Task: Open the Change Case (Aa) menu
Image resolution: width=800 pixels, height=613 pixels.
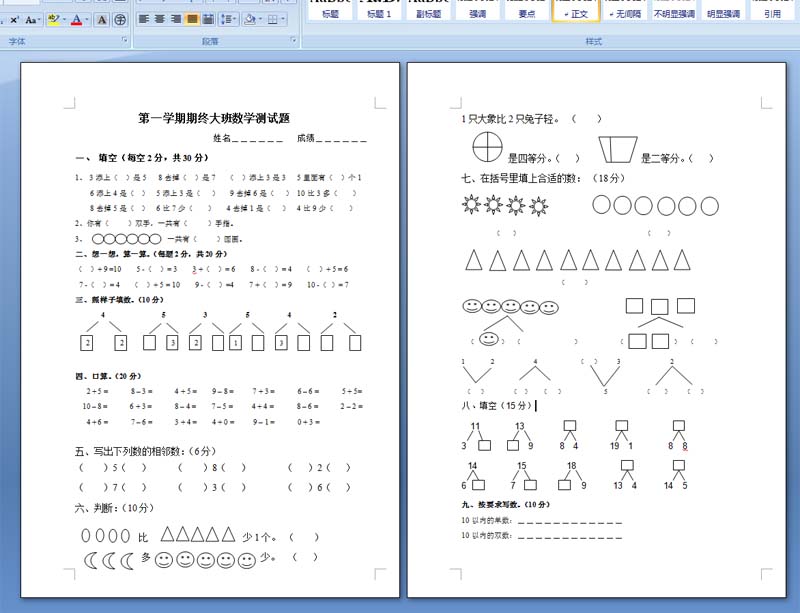Action: tap(31, 20)
